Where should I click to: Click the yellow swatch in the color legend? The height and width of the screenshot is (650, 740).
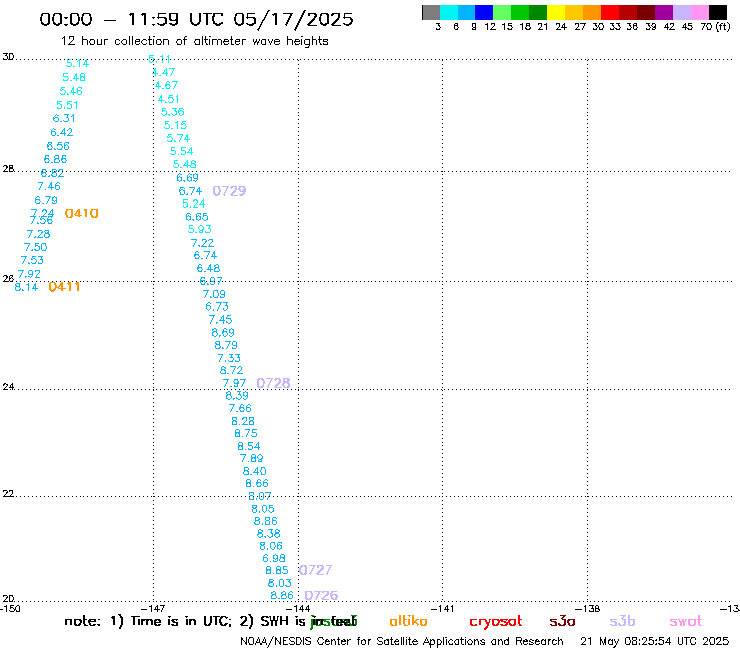coord(556,12)
